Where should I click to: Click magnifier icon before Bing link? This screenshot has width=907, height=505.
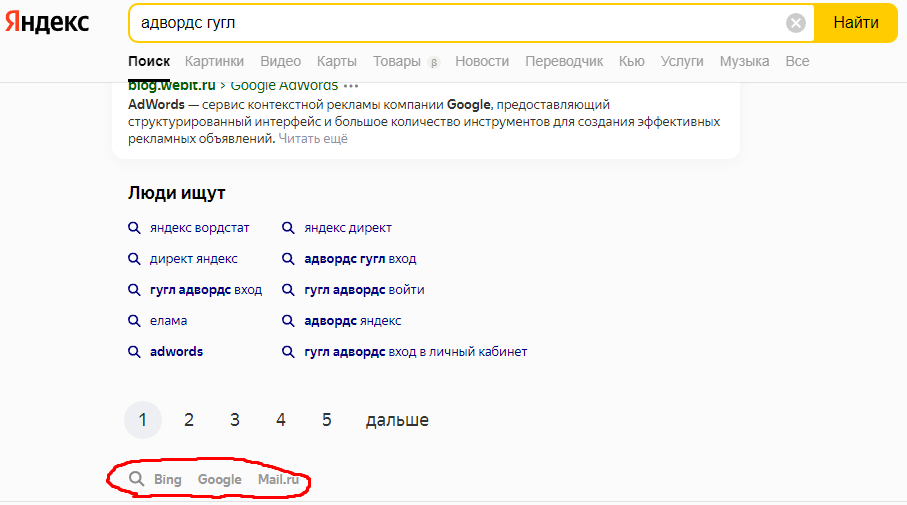coord(136,480)
